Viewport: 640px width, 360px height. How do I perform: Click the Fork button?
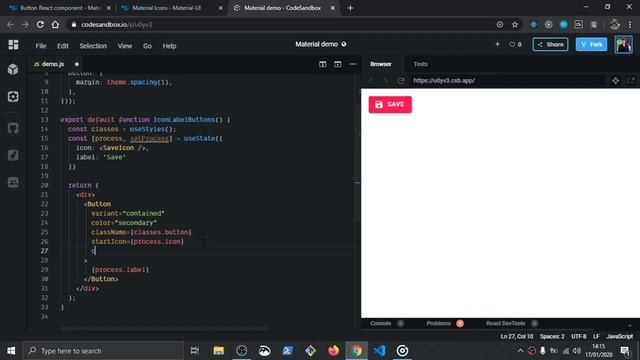591,44
